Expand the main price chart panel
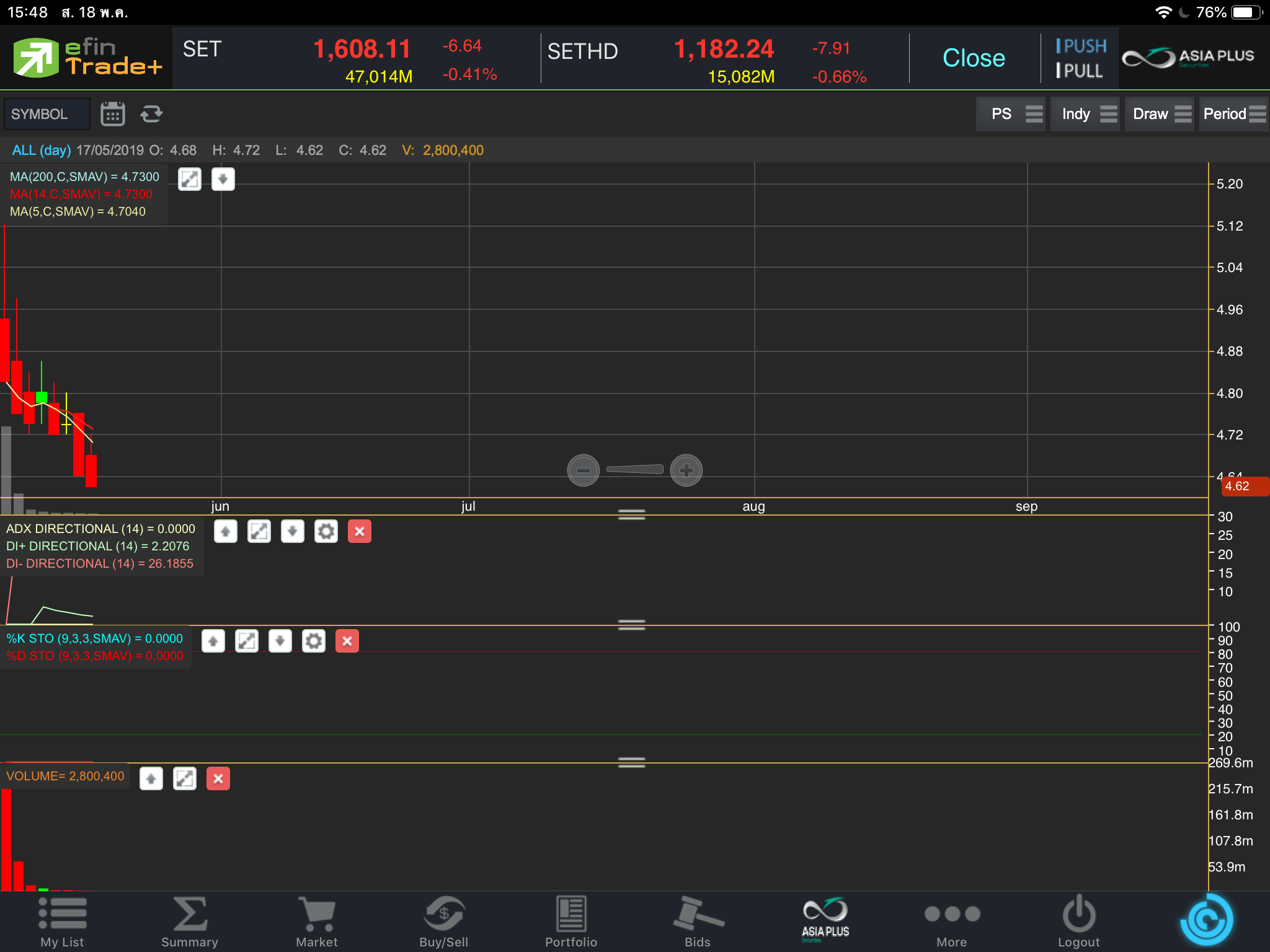This screenshot has height=952, width=1270. 190,179
